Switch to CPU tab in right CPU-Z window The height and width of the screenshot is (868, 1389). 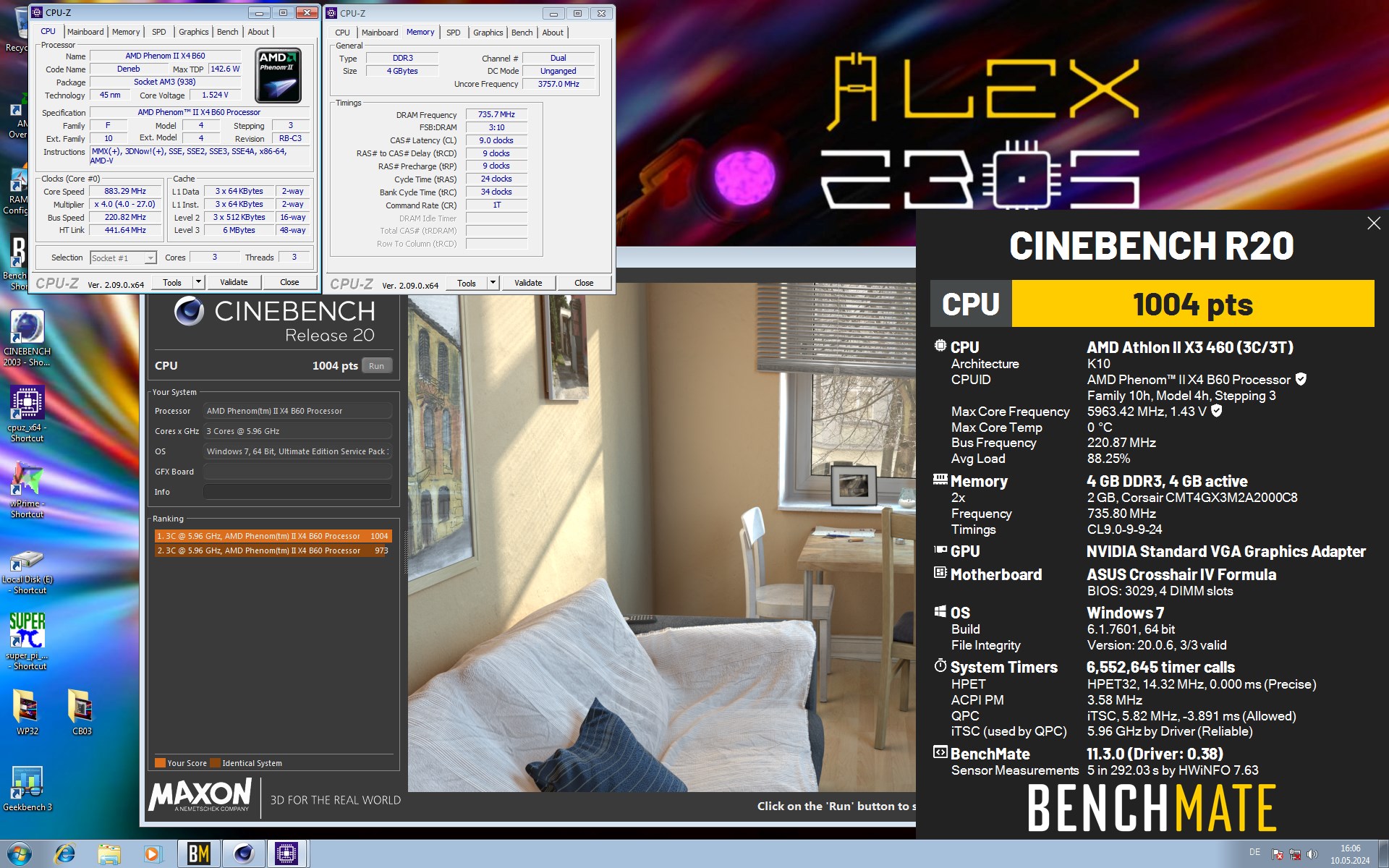(342, 33)
